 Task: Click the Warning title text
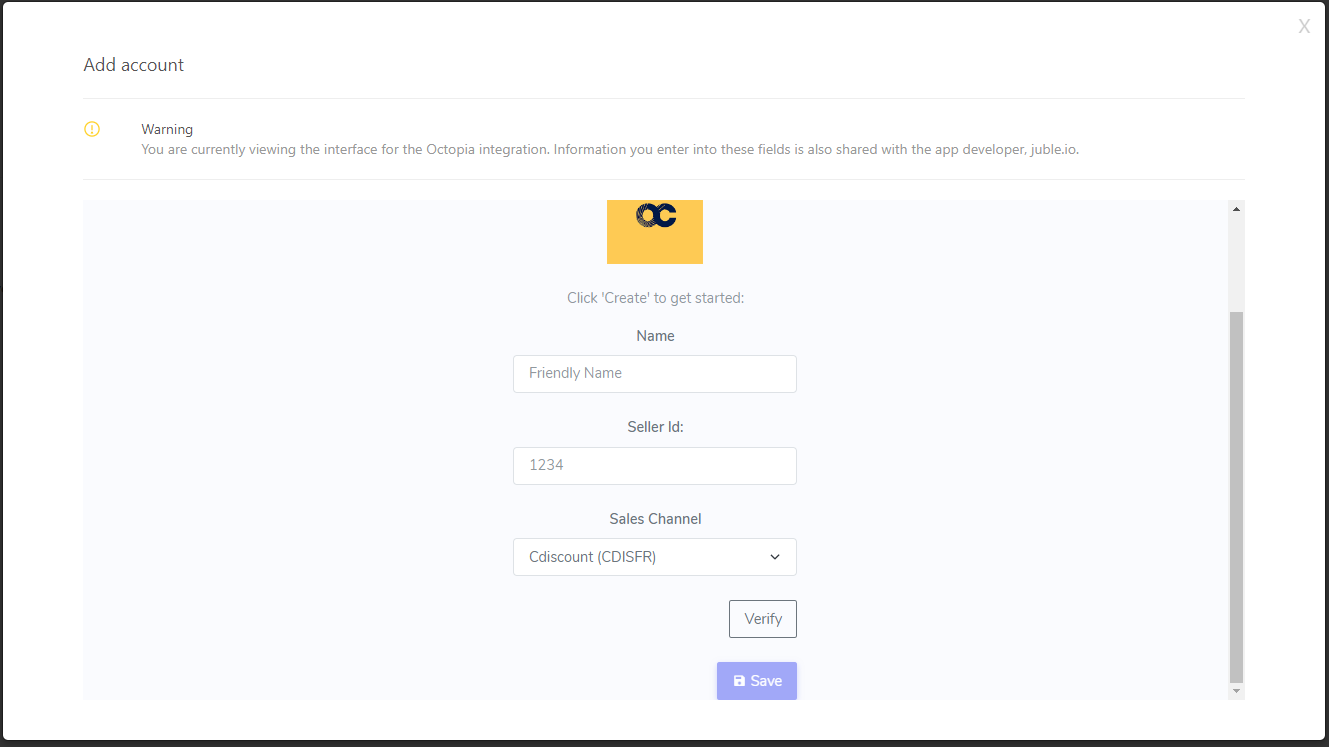[167, 129]
